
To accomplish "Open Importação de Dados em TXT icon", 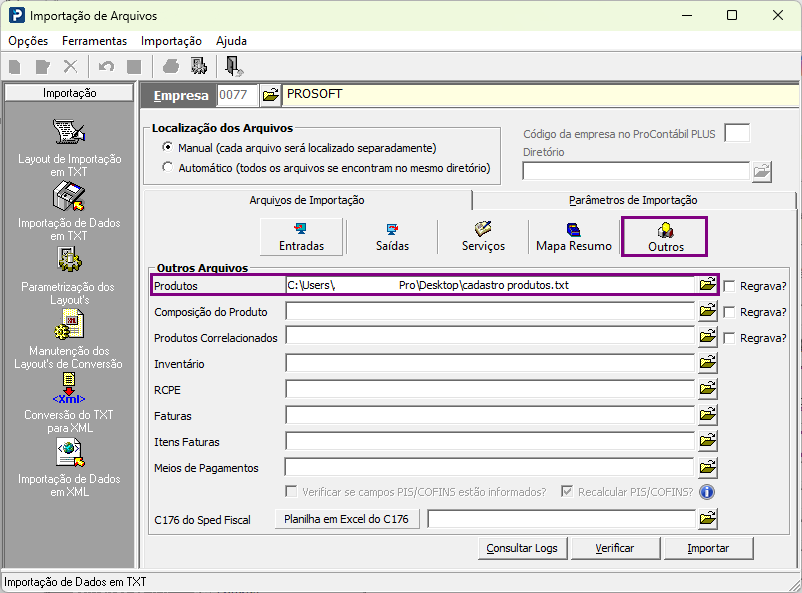I will [69, 196].
